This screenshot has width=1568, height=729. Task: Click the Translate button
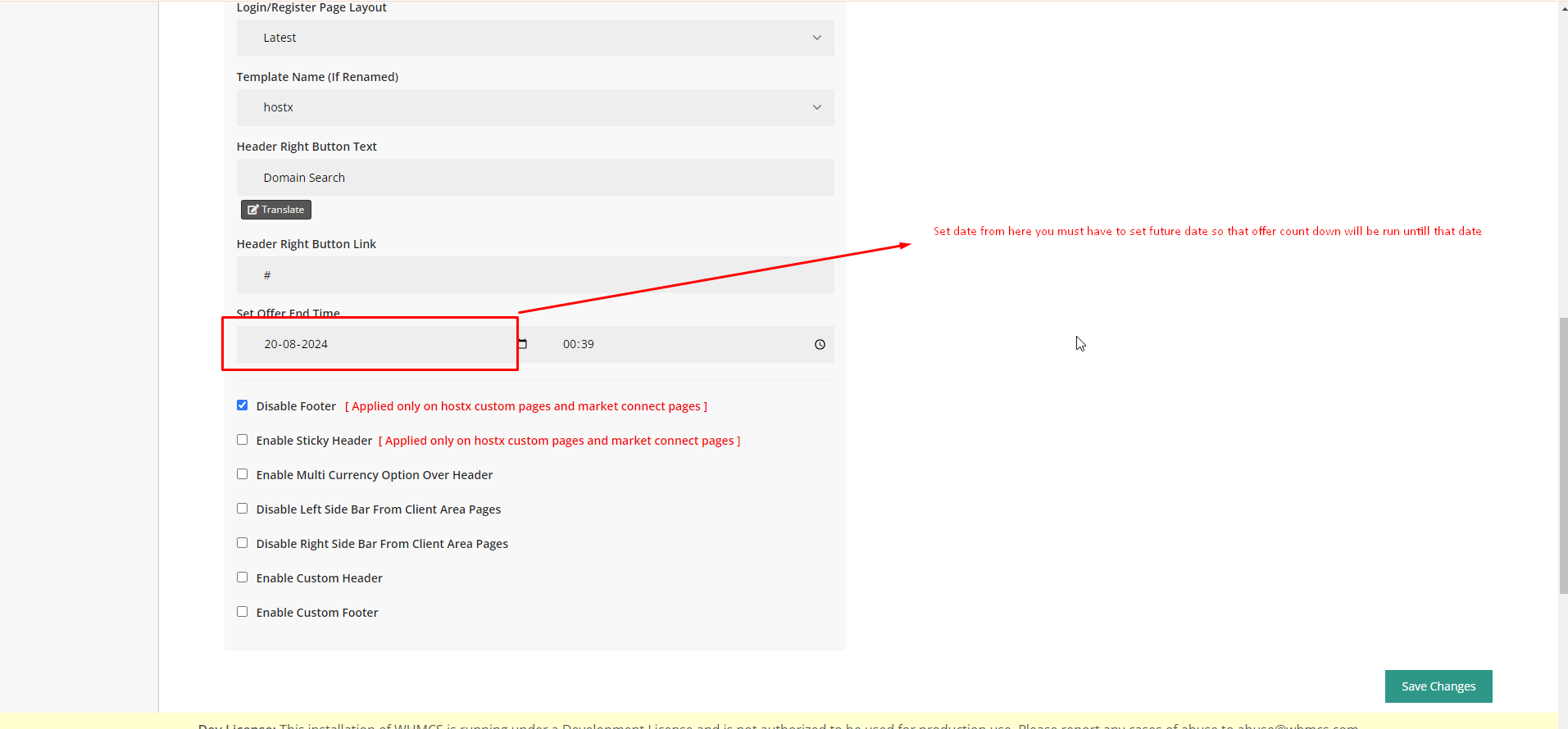(x=276, y=210)
